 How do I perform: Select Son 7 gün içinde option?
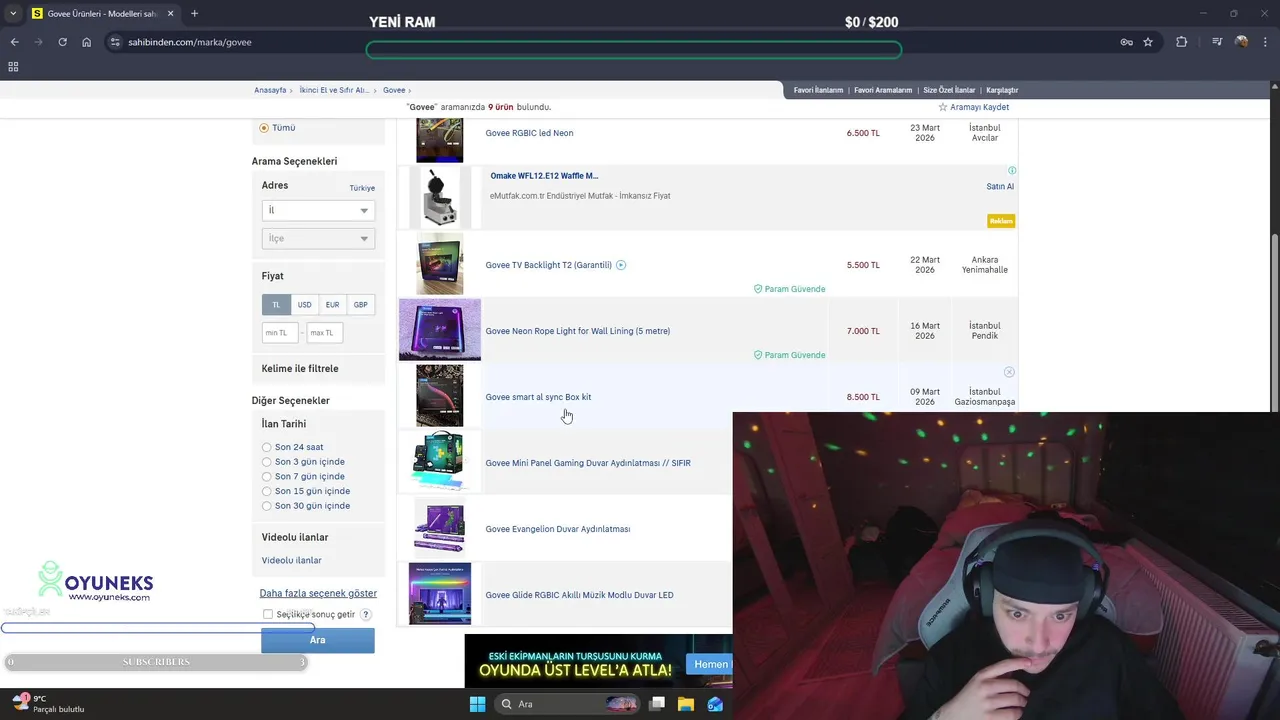click(266, 477)
